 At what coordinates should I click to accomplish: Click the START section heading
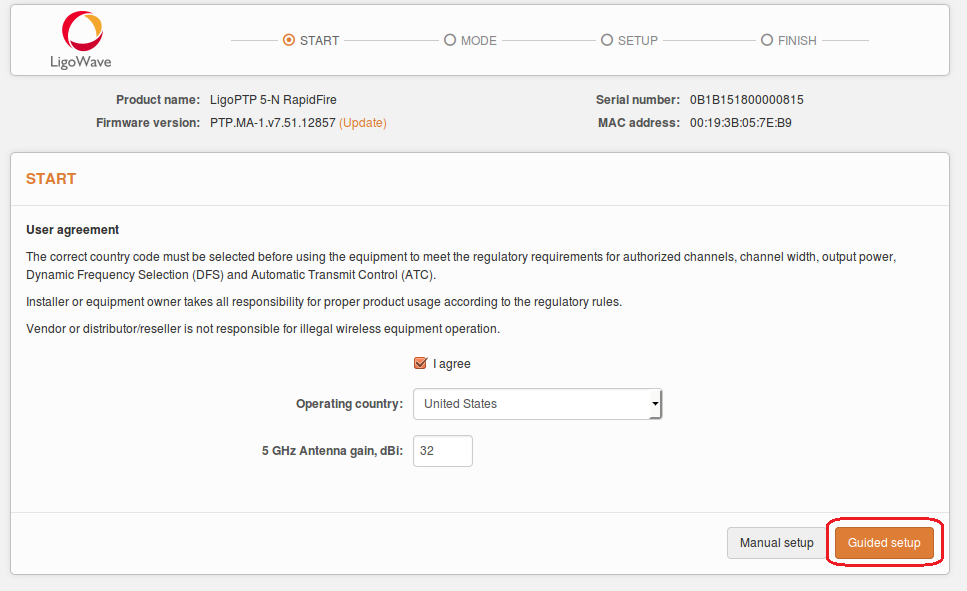pos(51,179)
